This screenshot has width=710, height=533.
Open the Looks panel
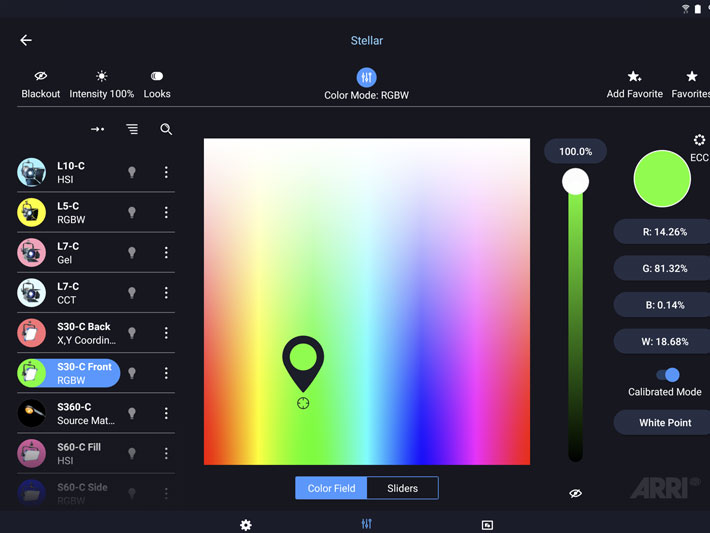point(157,85)
